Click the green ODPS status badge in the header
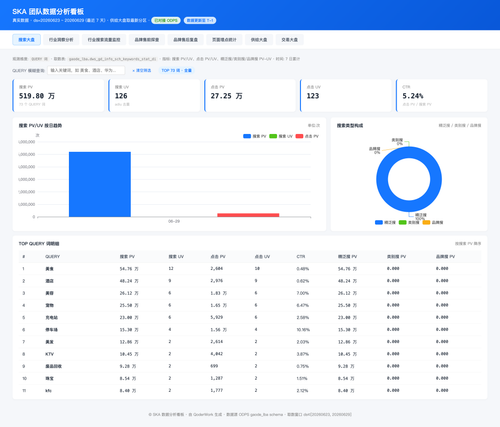The width and height of the screenshot is (500, 427). click(x=166, y=20)
